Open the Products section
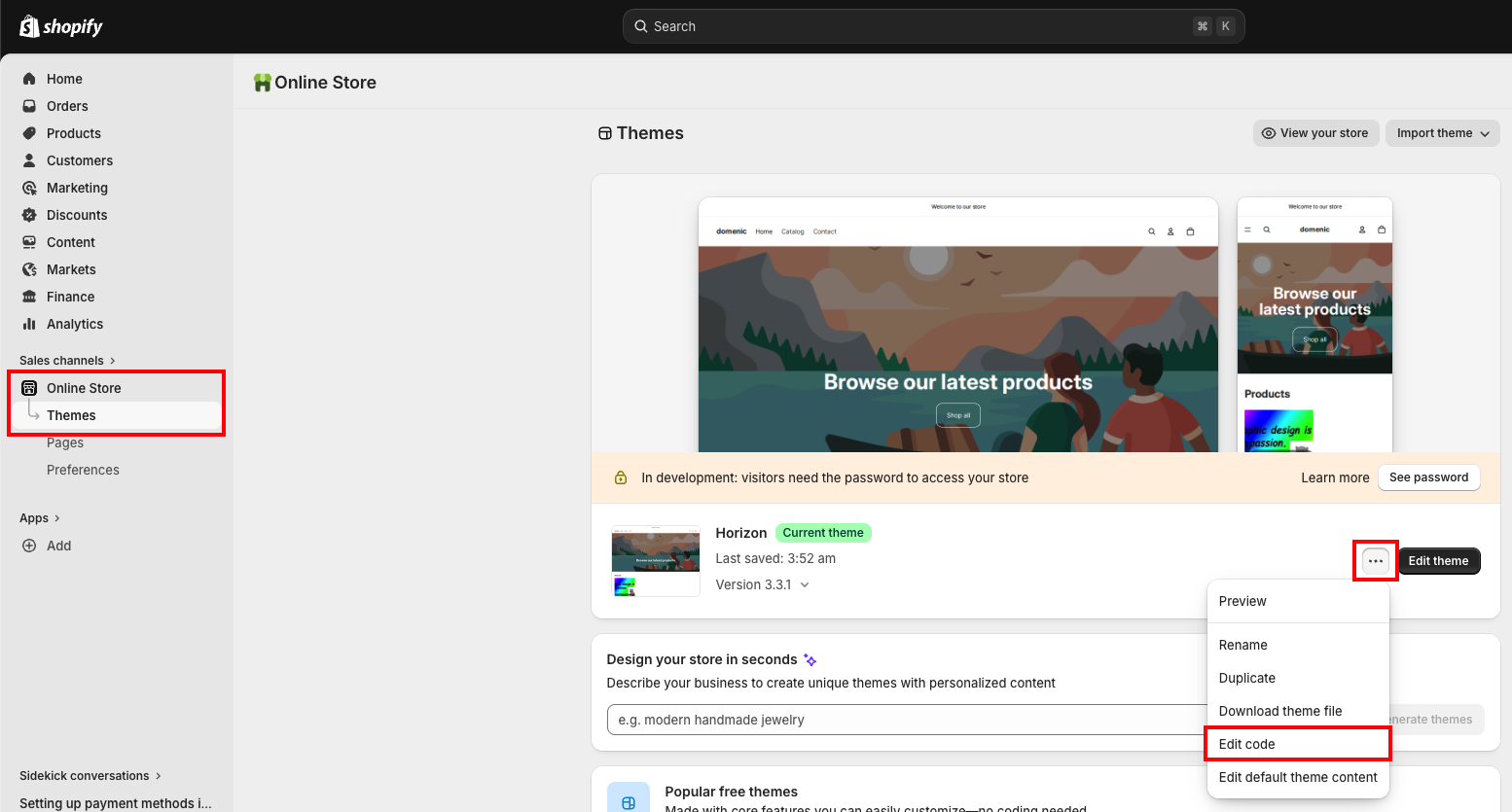The image size is (1512, 812). [x=73, y=132]
